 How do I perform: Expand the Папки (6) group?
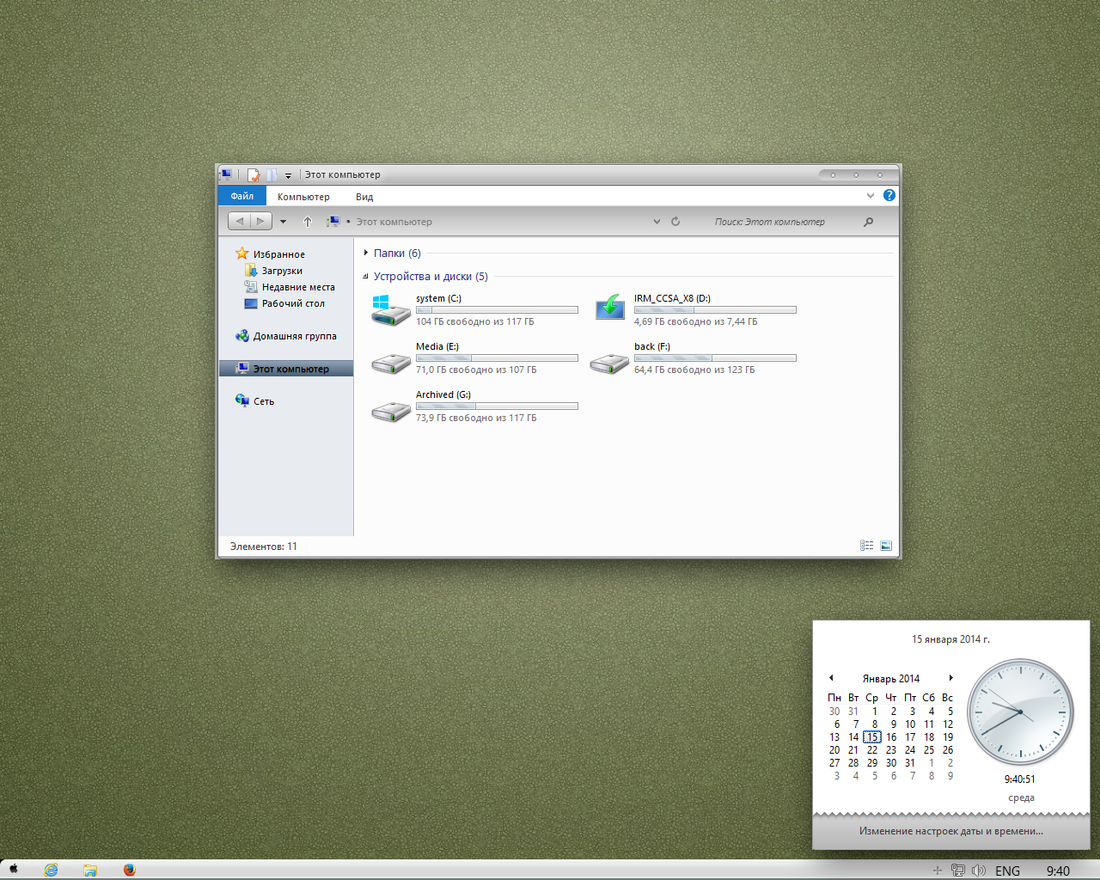coord(365,253)
